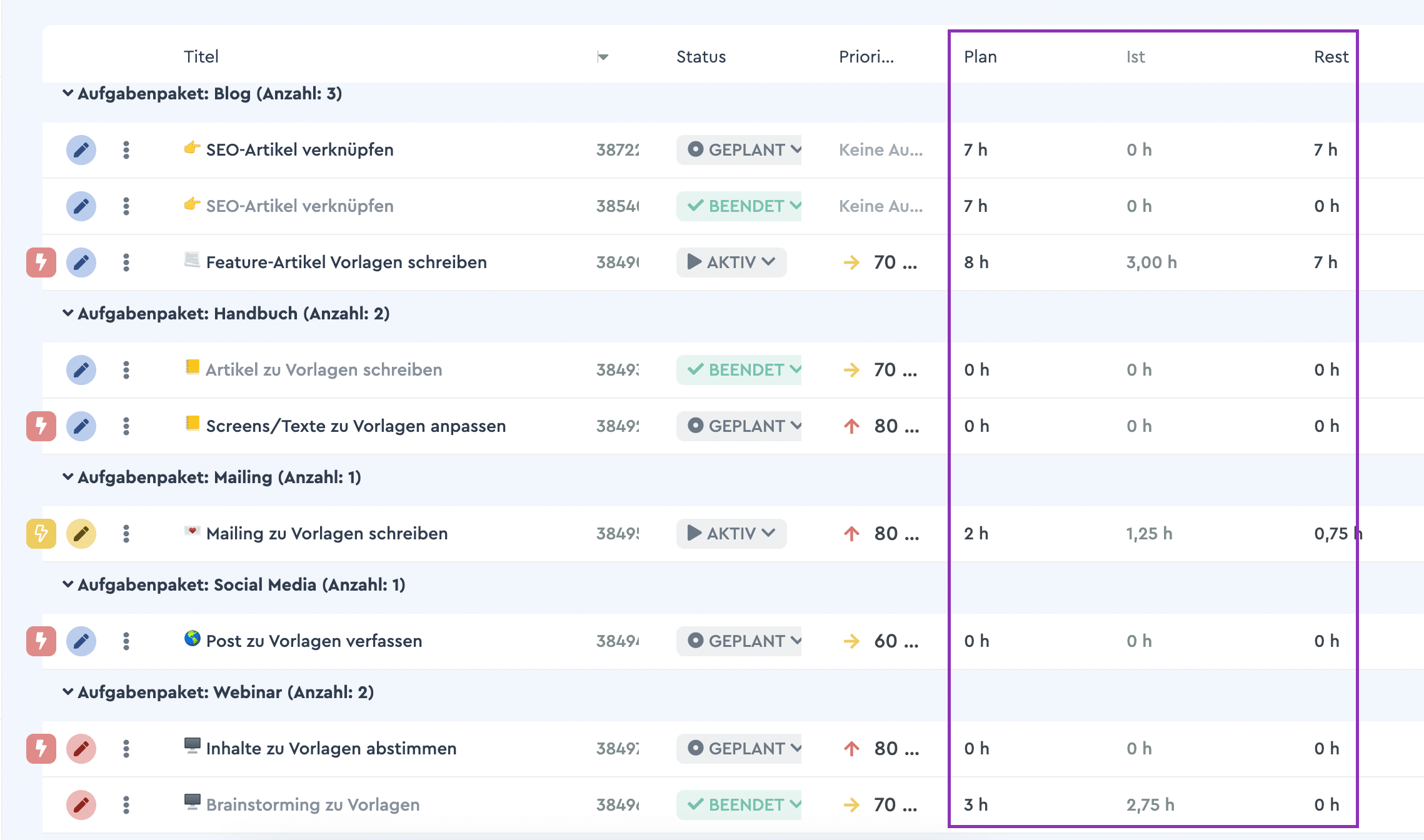1424x840 pixels.
Task: Open task Mailing zu Vorlagen schreiben
Action: pyautogui.click(x=327, y=534)
